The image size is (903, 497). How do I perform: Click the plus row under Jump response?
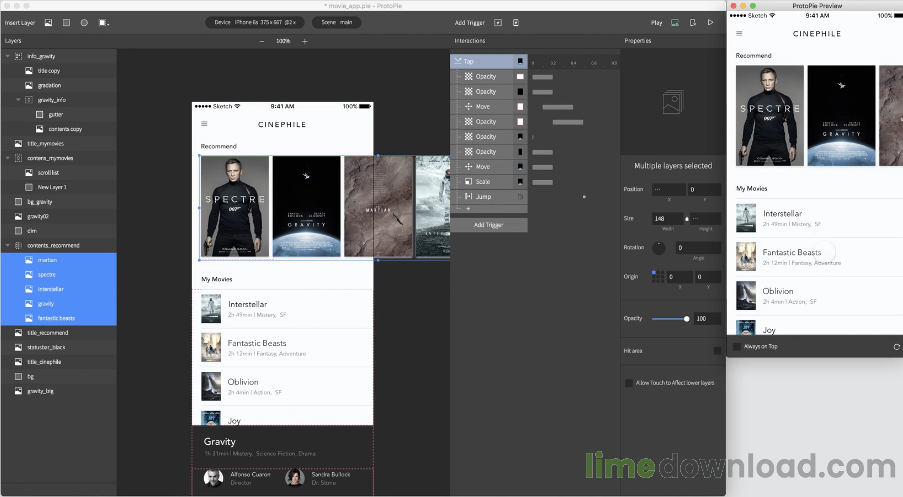(488, 208)
